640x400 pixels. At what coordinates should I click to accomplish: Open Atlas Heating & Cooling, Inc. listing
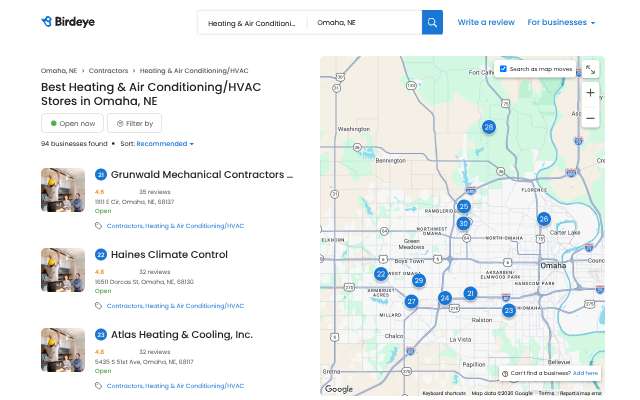coord(182,334)
